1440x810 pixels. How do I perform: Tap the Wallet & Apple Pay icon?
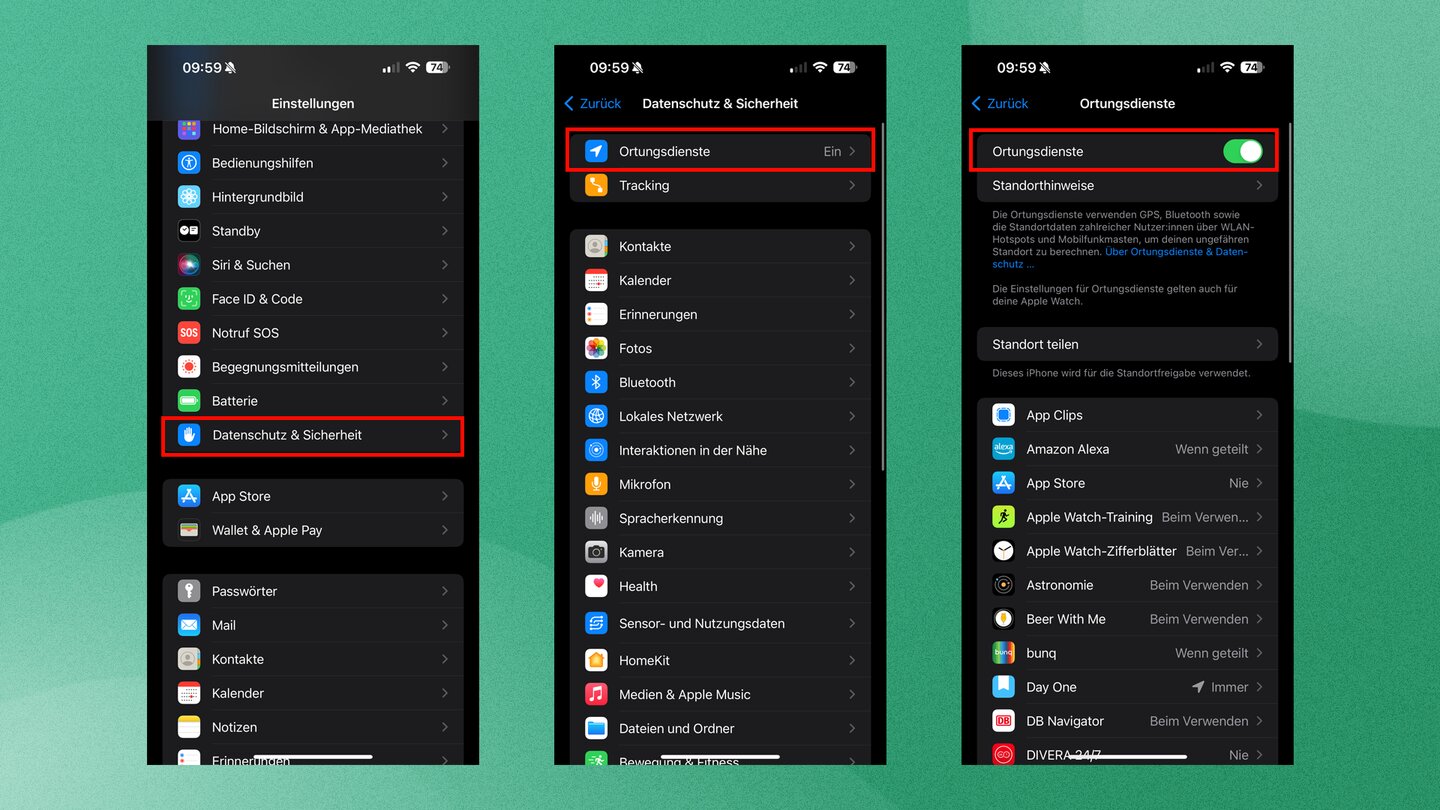point(189,531)
